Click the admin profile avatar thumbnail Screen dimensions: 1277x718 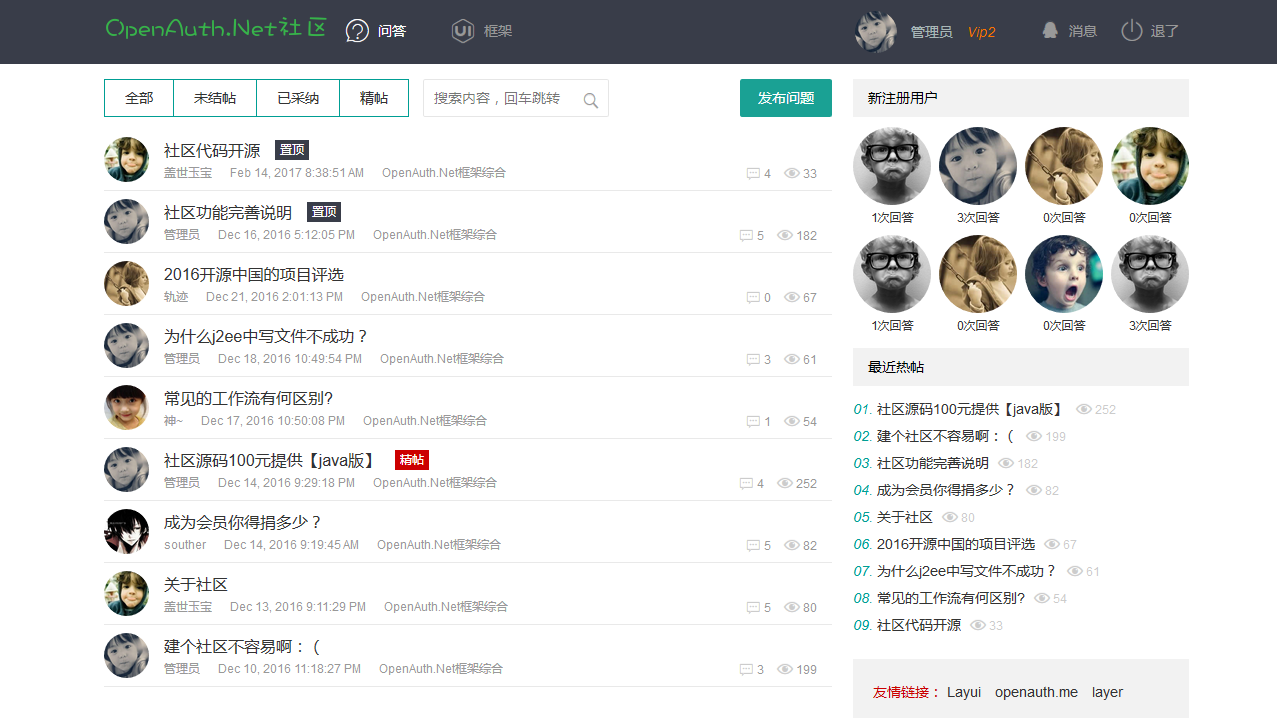[x=875, y=31]
